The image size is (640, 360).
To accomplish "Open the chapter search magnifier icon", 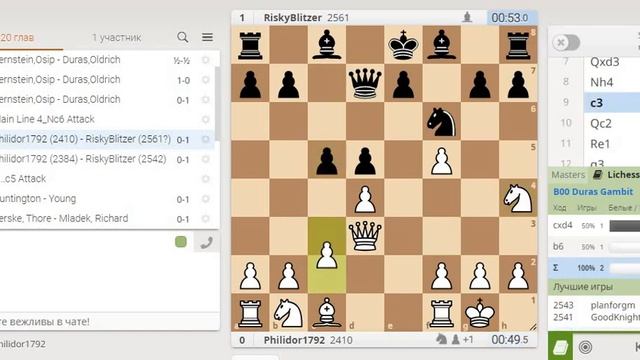I will point(182,37).
